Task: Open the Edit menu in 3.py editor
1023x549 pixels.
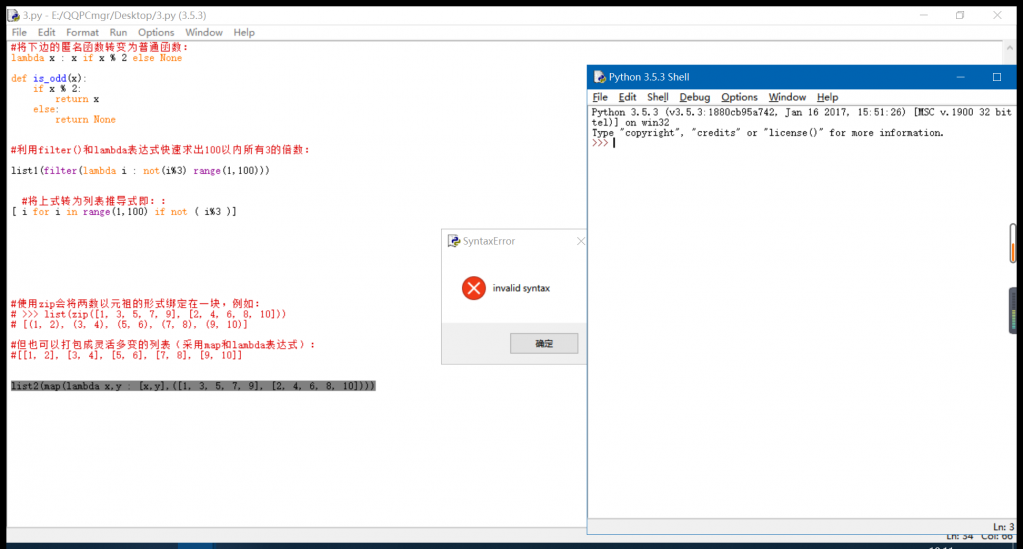Action: pyautogui.click(x=46, y=32)
